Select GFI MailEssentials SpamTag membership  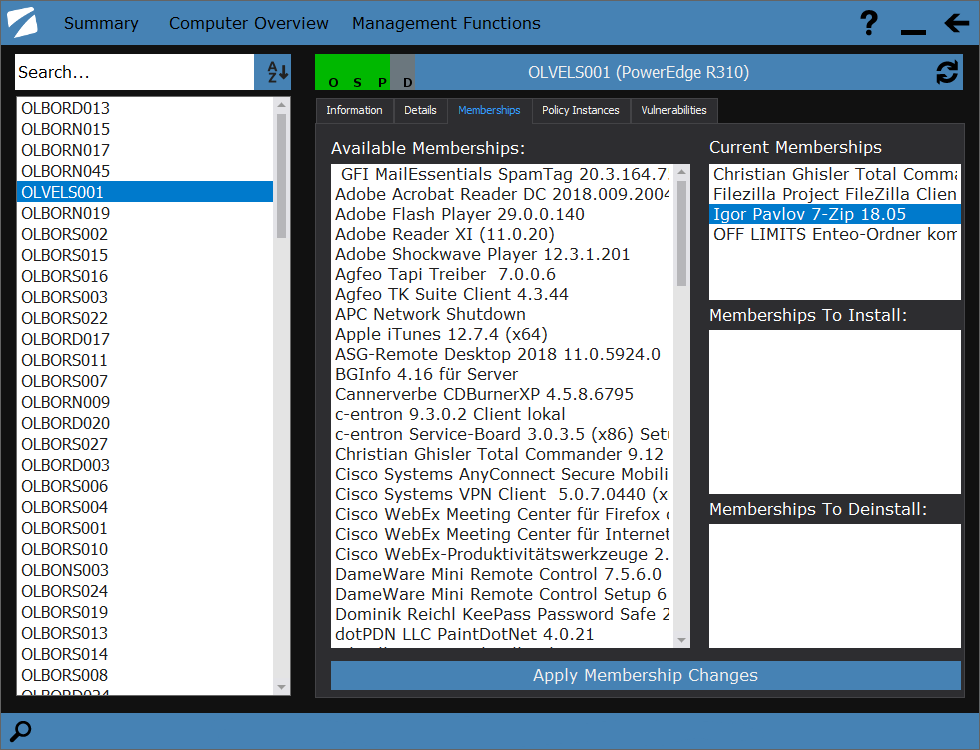(x=502, y=174)
